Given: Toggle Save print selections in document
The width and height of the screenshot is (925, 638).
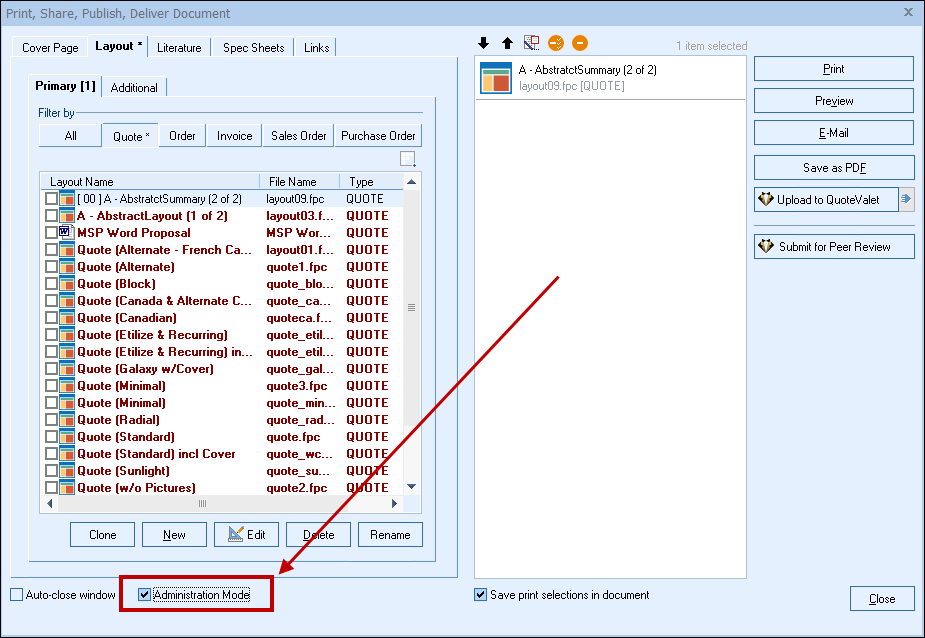Looking at the screenshot, I should 481,595.
